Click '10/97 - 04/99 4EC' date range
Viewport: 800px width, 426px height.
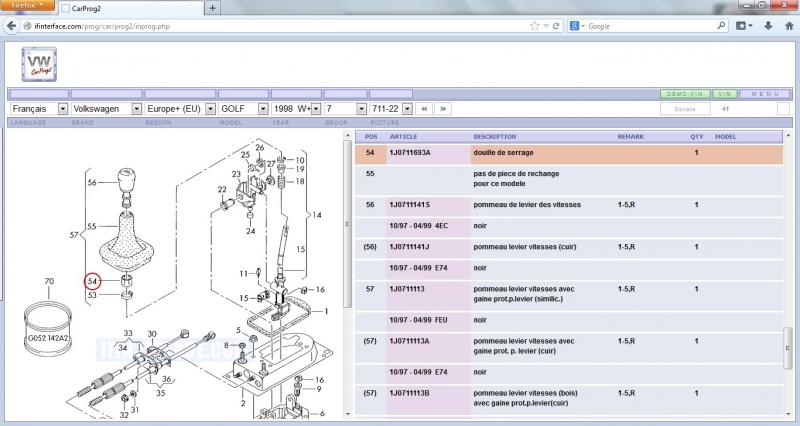coord(418,225)
